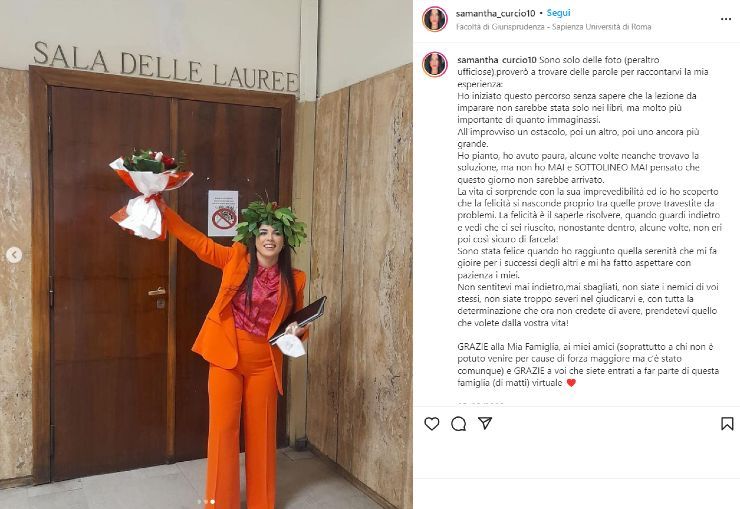This screenshot has width=740, height=509.
Task: Select second carousel dot indicator
Action: pos(206,502)
